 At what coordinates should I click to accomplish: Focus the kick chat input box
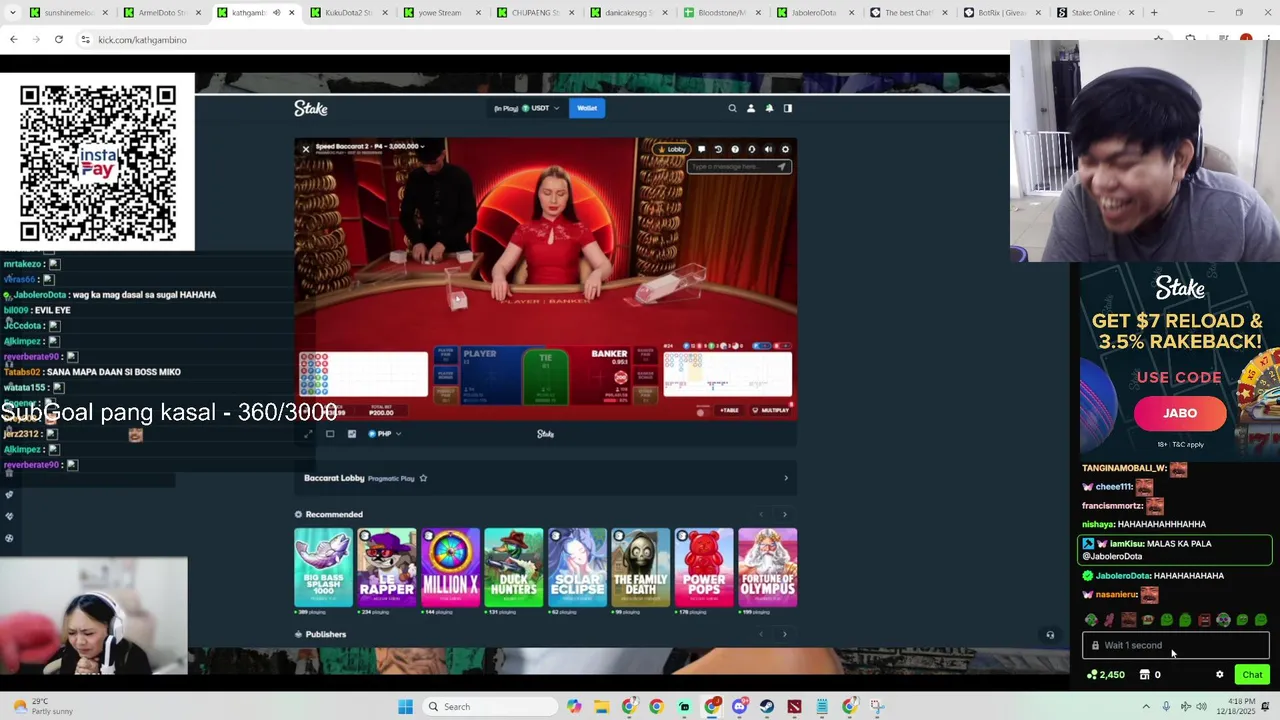(x=1176, y=646)
